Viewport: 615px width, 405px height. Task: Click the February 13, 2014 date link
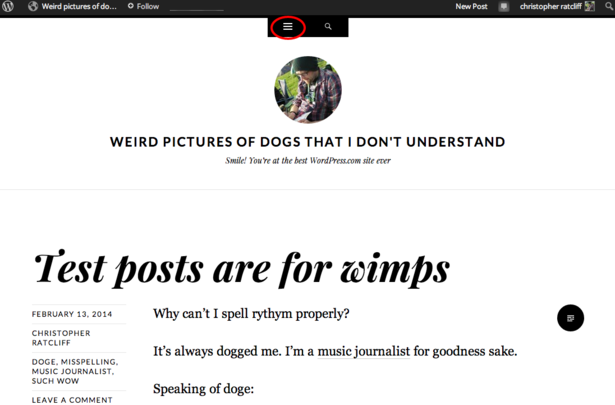72,314
